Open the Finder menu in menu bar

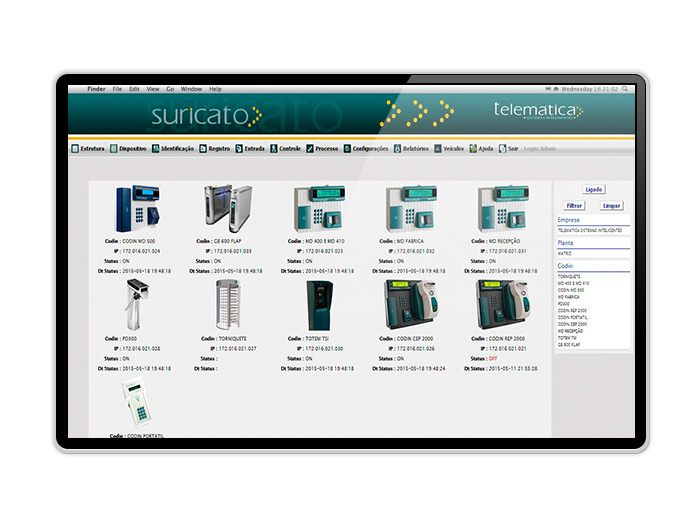pyautogui.click(x=96, y=89)
